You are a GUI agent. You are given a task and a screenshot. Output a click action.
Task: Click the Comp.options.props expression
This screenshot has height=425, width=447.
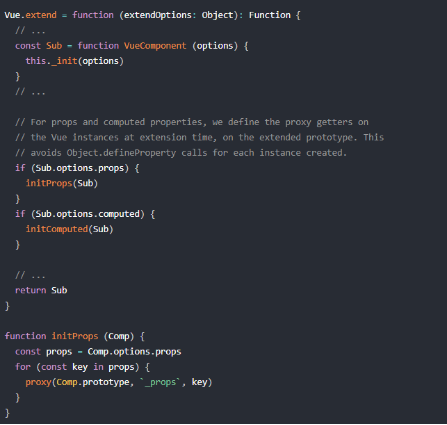(x=134, y=351)
